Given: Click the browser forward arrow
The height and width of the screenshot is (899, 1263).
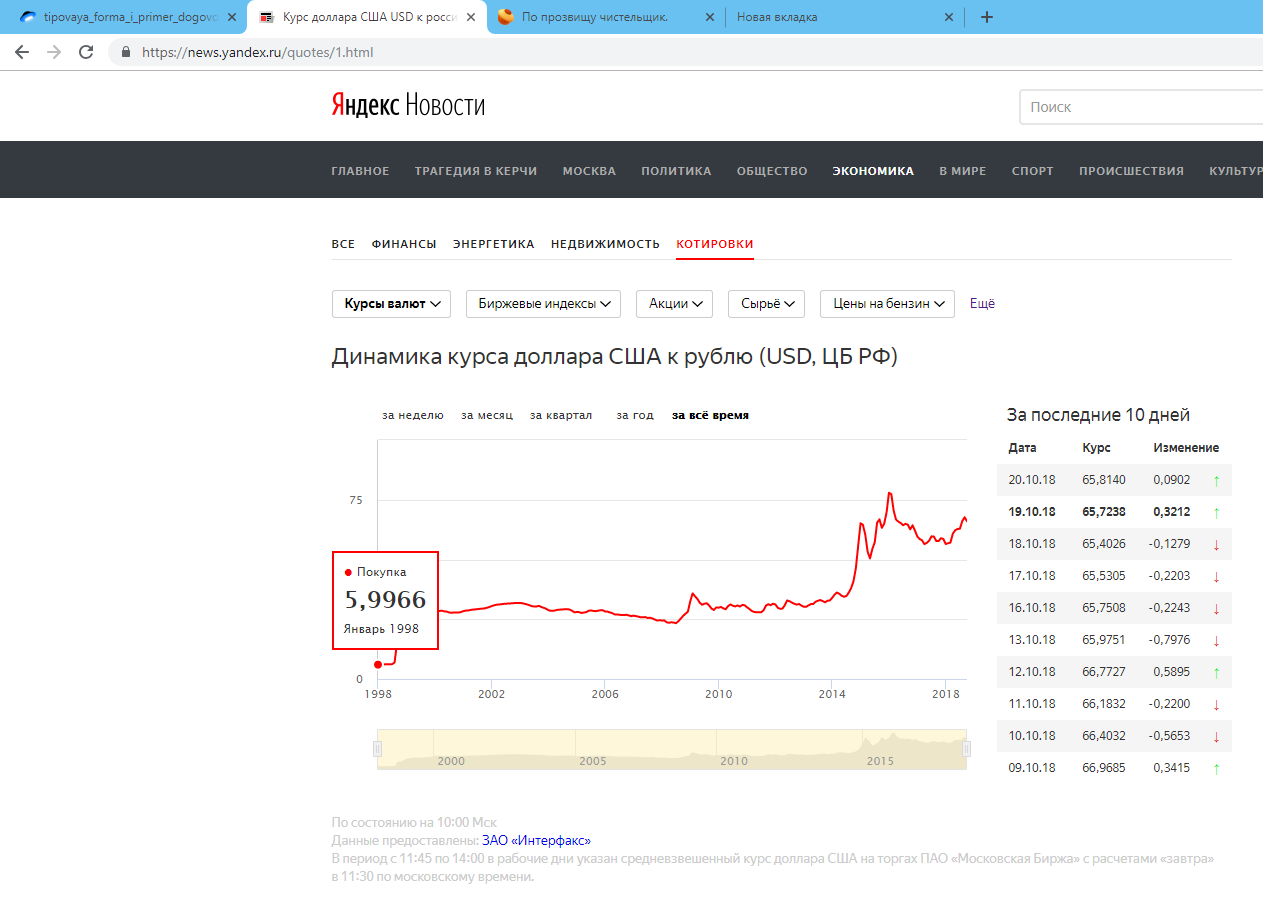Looking at the screenshot, I should click(x=54, y=52).
